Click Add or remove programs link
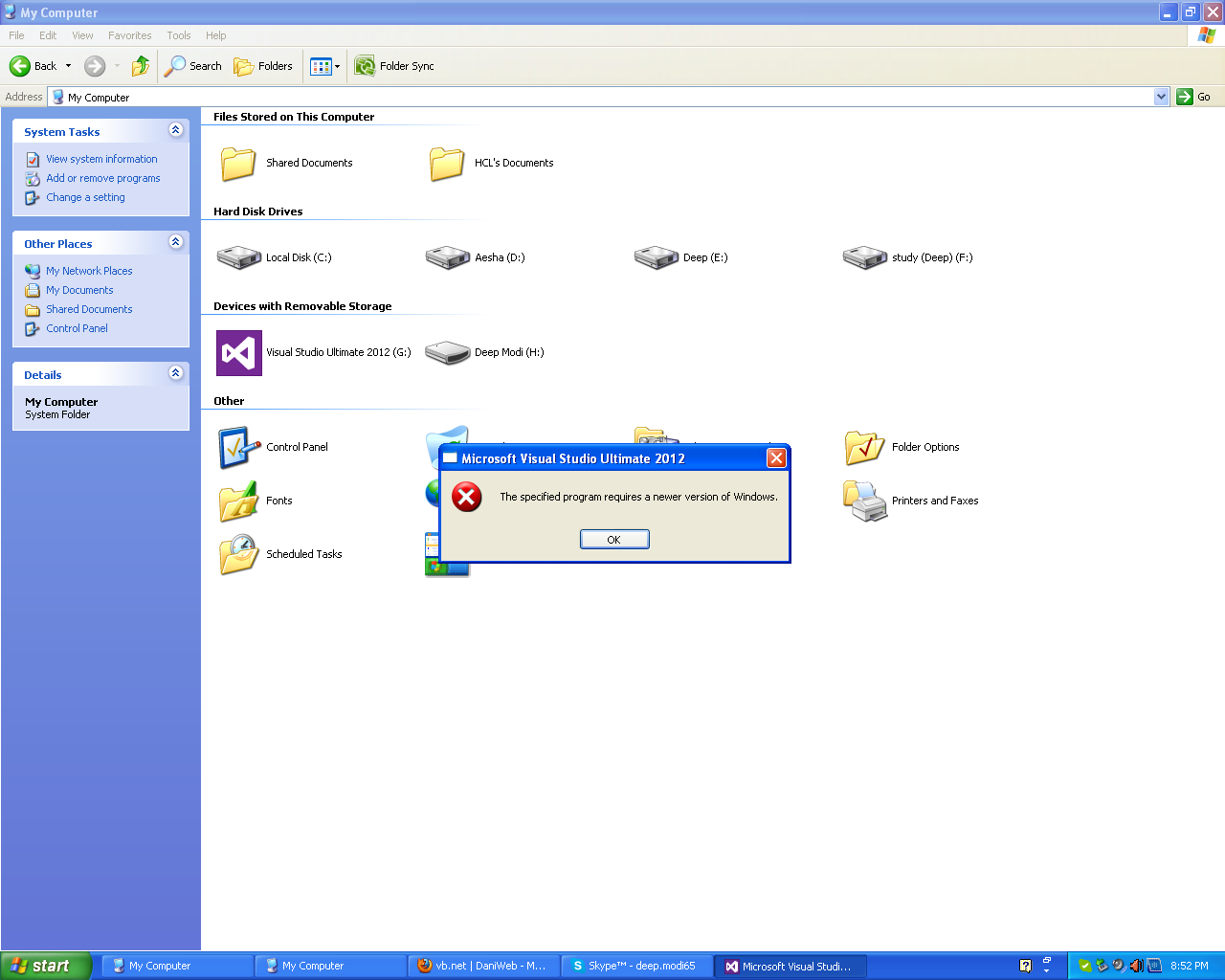Image resolution: width=1225 pixels, height=980 pixels. click(x=103, y=178)
